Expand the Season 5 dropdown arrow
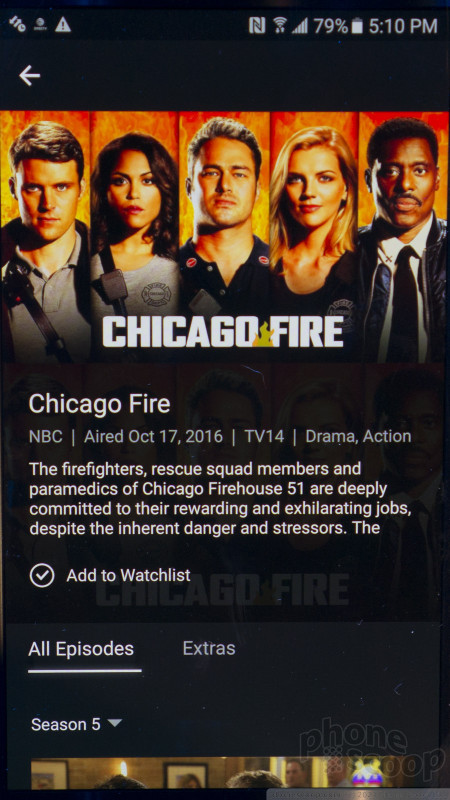Image resolution: width=450 pixels, height=800 pixels. pyautogui.click(x=115, y=722)
